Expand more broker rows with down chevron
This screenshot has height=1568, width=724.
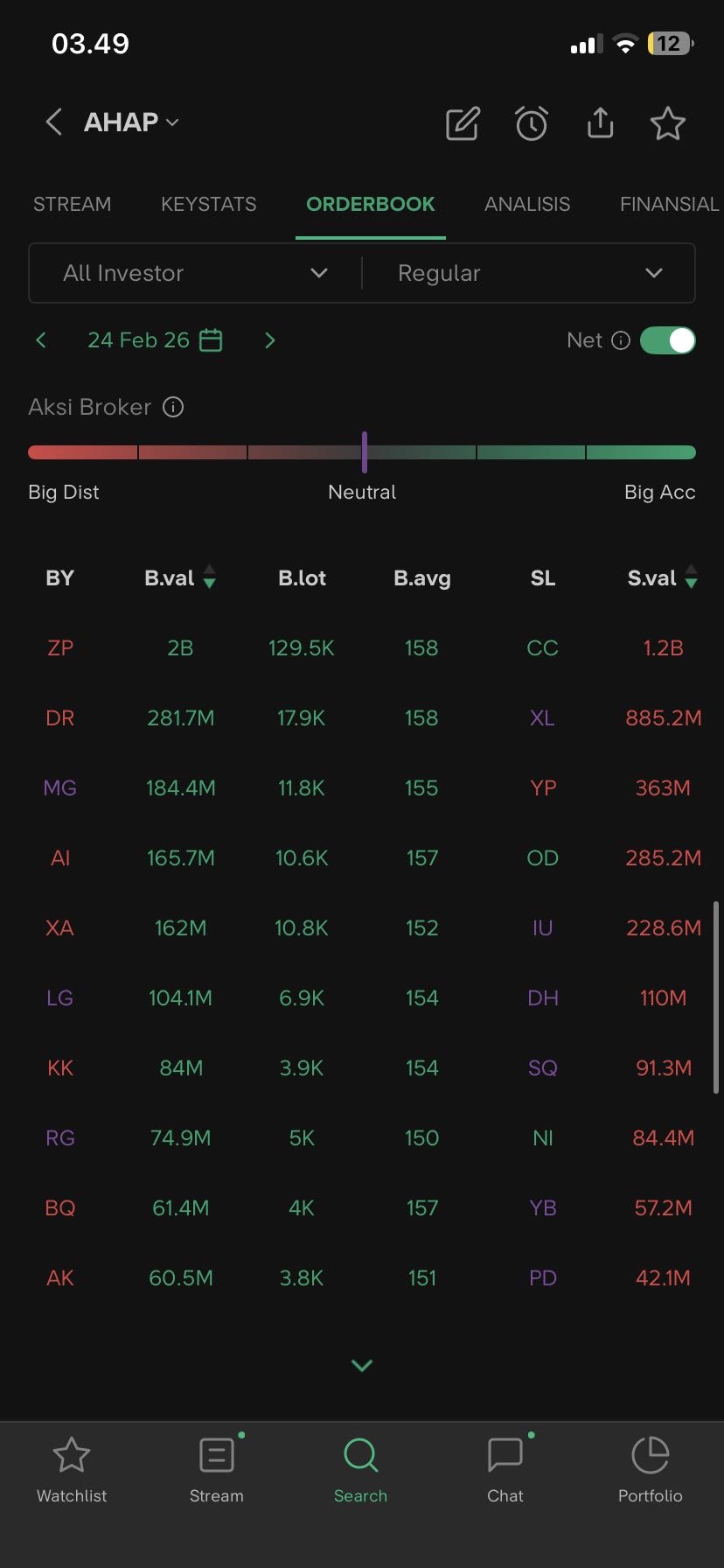362,1365
